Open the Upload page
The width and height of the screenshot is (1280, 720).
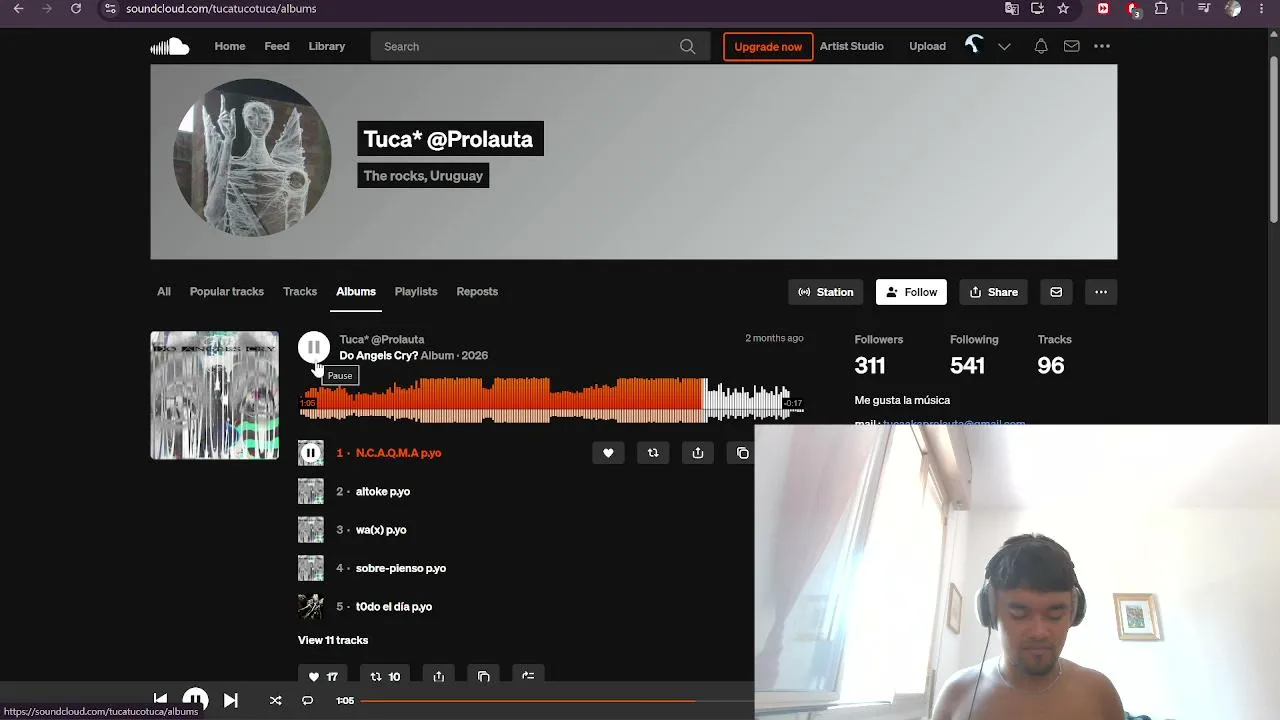(927, 46)
